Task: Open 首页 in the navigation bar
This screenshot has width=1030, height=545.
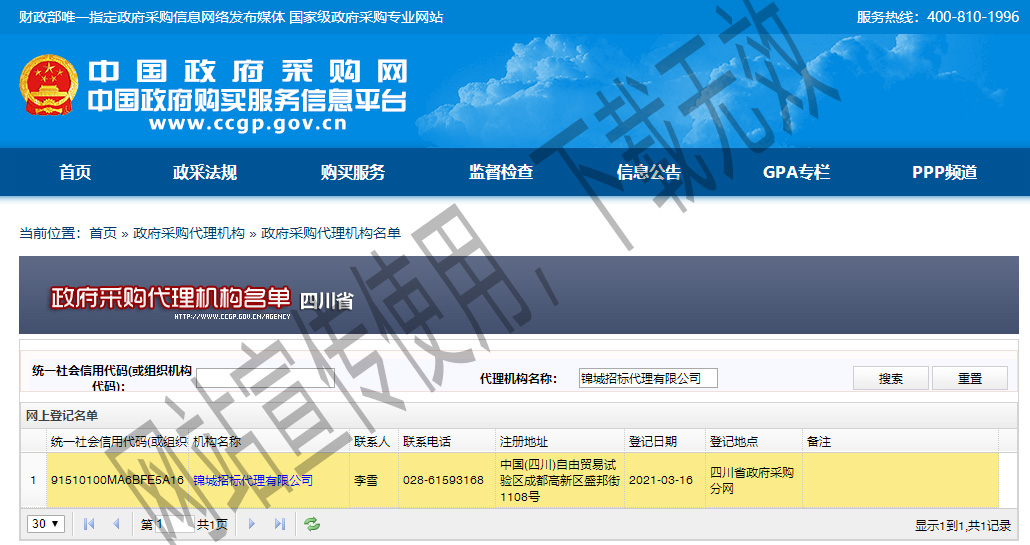Action: pyautogui.click(x=75, y=172)
